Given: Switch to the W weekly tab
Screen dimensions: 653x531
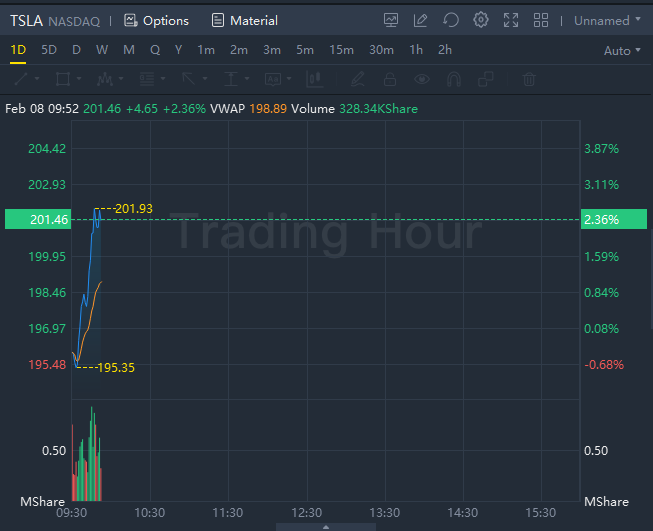Looking at the screenshot, I should coord(102,50).
